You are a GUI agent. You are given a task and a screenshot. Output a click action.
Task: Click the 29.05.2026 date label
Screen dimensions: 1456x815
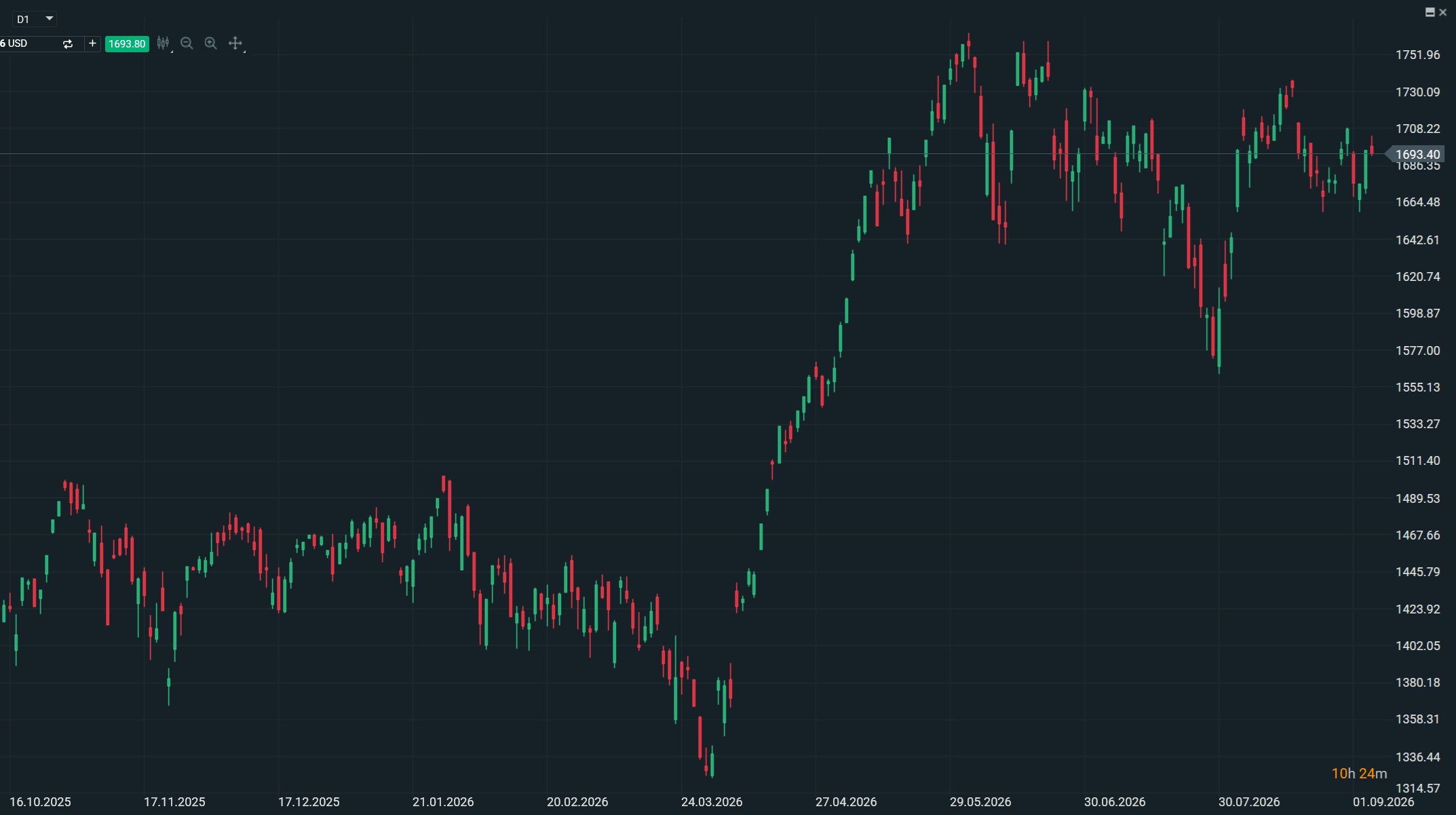980,802
